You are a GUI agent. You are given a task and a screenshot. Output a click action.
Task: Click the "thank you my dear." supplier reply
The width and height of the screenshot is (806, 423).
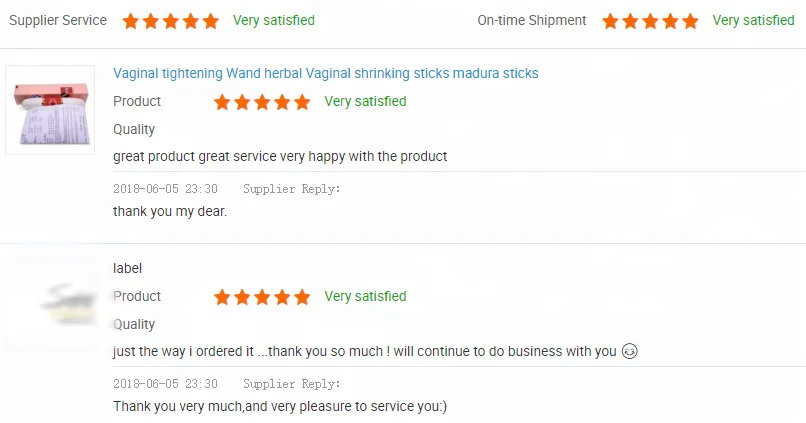(170, 211)
